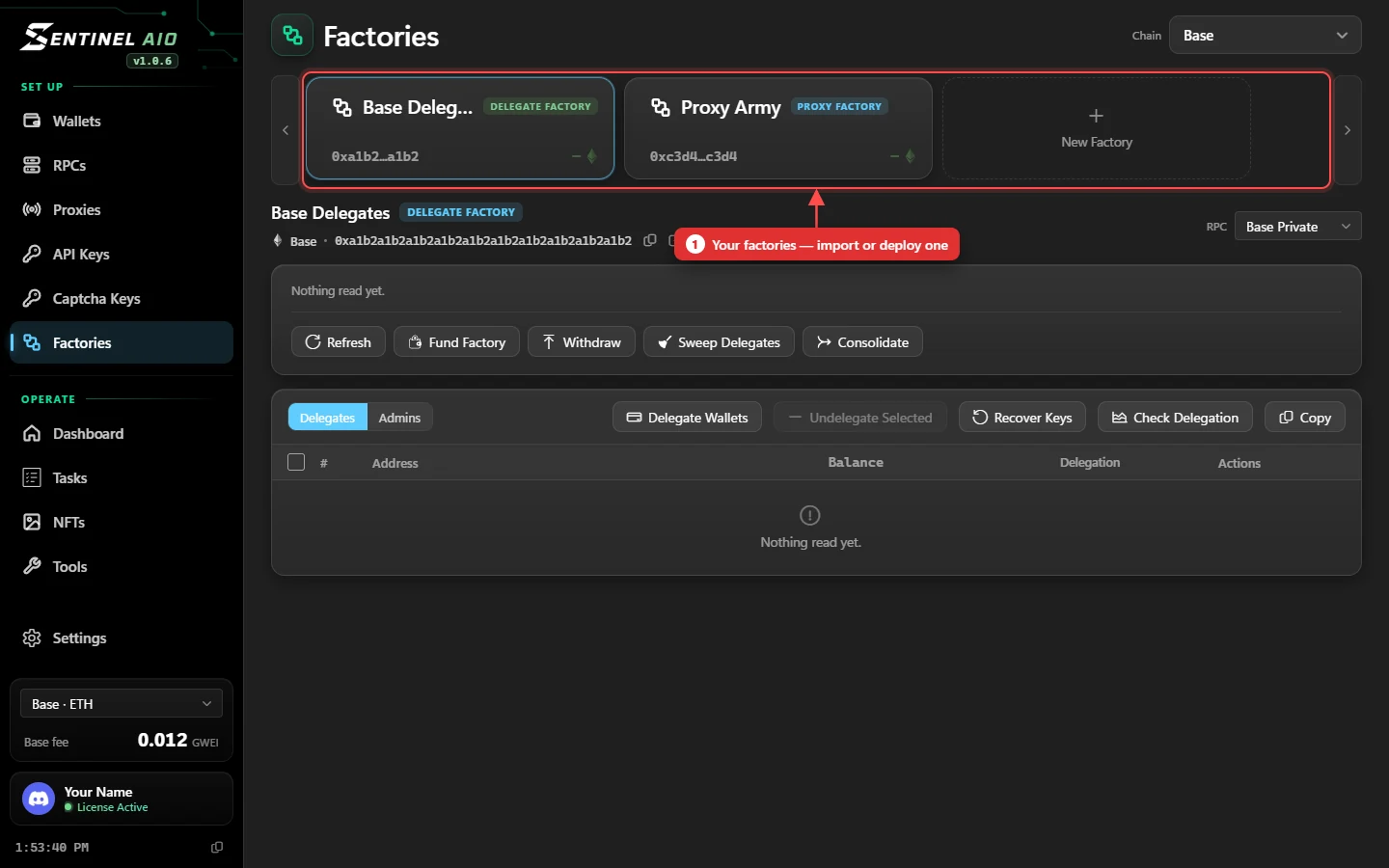Select the Proxy Army factory card
The width and height of the screenshot is (1389, 868).
[x=778, y=129]
